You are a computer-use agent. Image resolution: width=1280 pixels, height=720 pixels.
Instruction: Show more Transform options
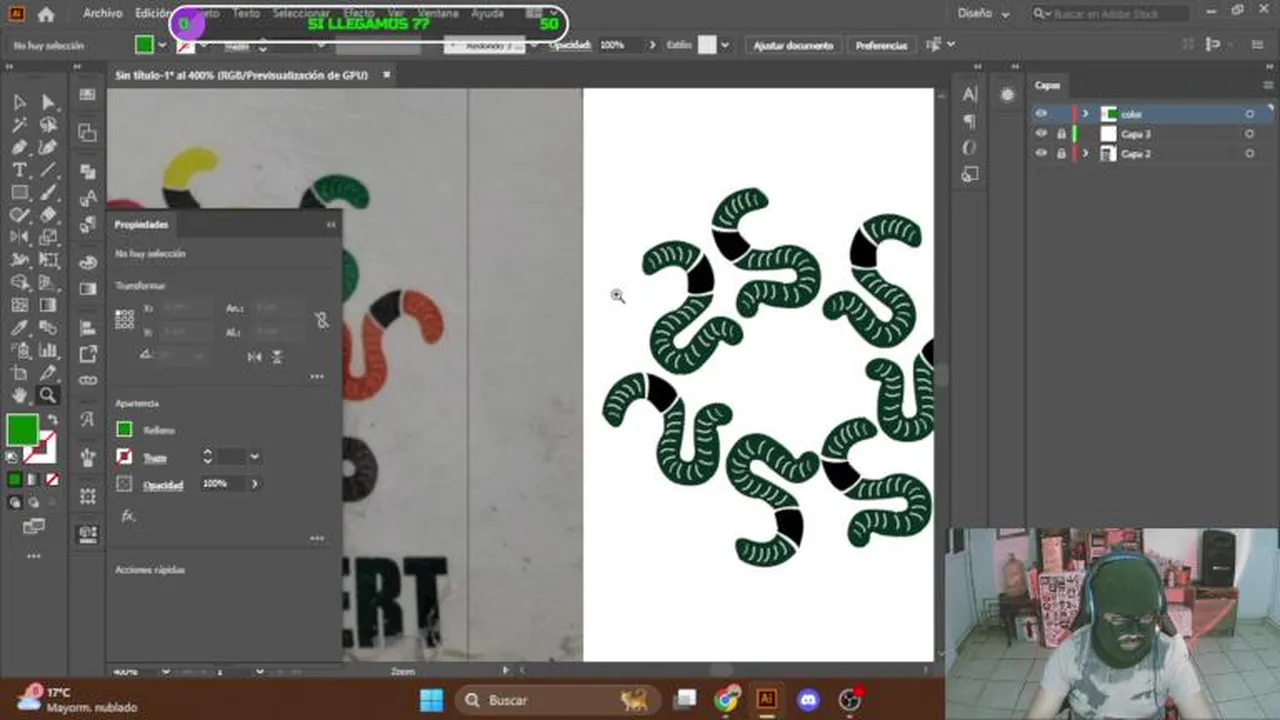pyautogui.click(x=317, y=377)
